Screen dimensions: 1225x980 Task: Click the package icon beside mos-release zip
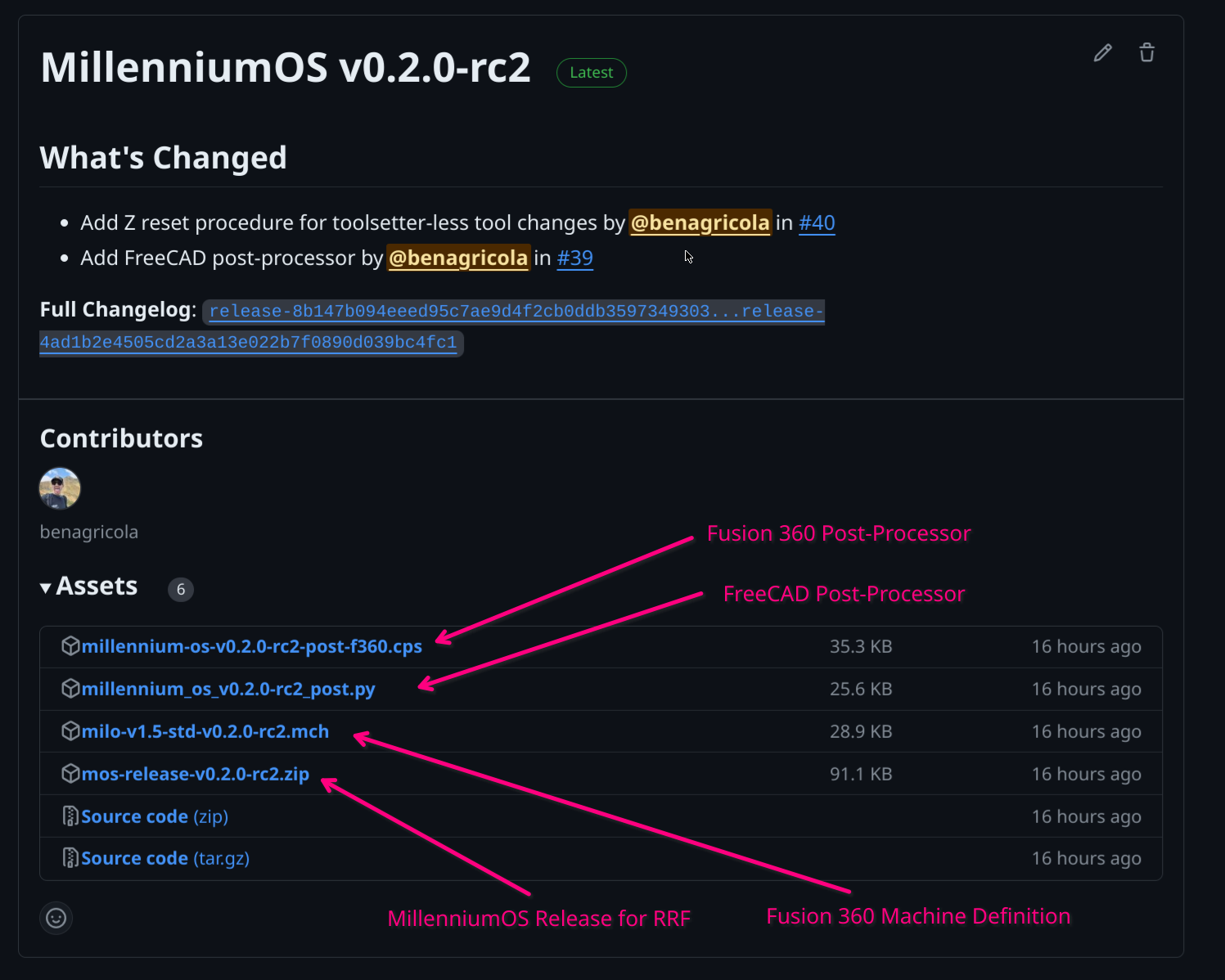click(70, 774)
